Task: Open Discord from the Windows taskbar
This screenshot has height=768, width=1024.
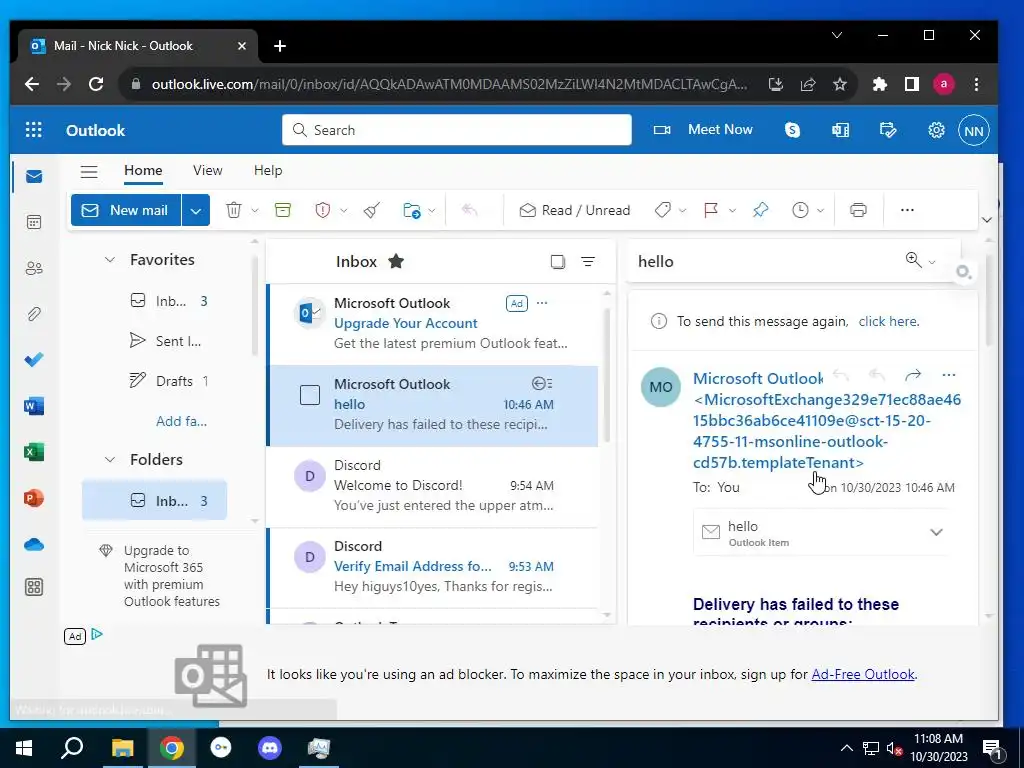Action: point(270,748)
